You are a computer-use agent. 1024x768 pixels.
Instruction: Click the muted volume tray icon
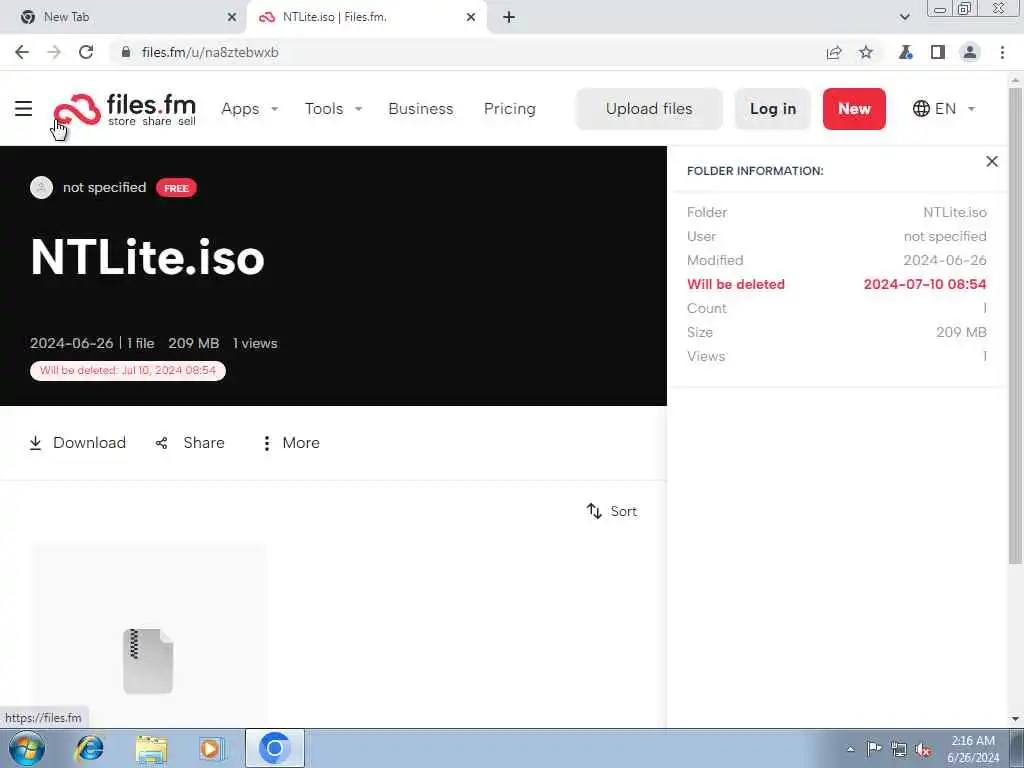923,750
